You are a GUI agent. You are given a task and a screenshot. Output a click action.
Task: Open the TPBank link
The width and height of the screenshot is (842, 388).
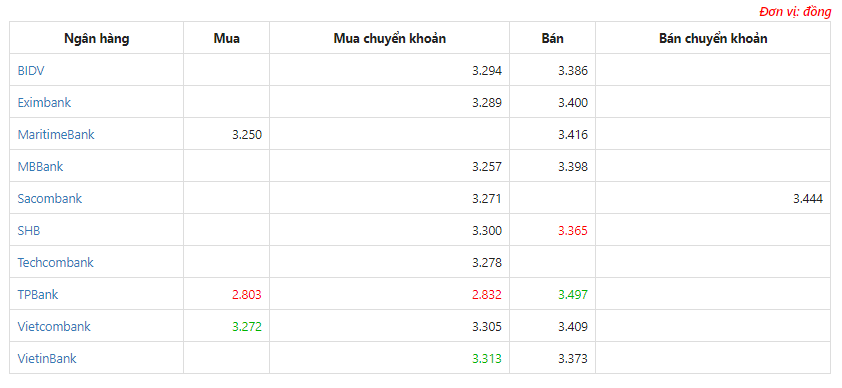click(x=38, y=295)
